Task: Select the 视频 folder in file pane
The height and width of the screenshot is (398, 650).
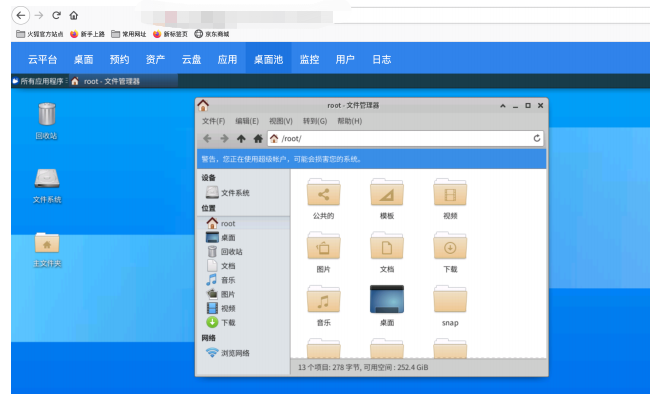Action: [x=450, y=193]
